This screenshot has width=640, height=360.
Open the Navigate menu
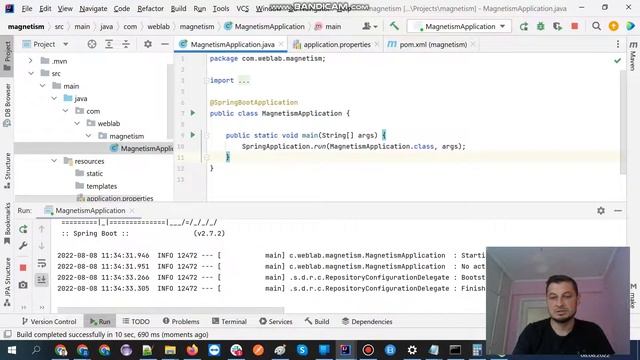93,8
